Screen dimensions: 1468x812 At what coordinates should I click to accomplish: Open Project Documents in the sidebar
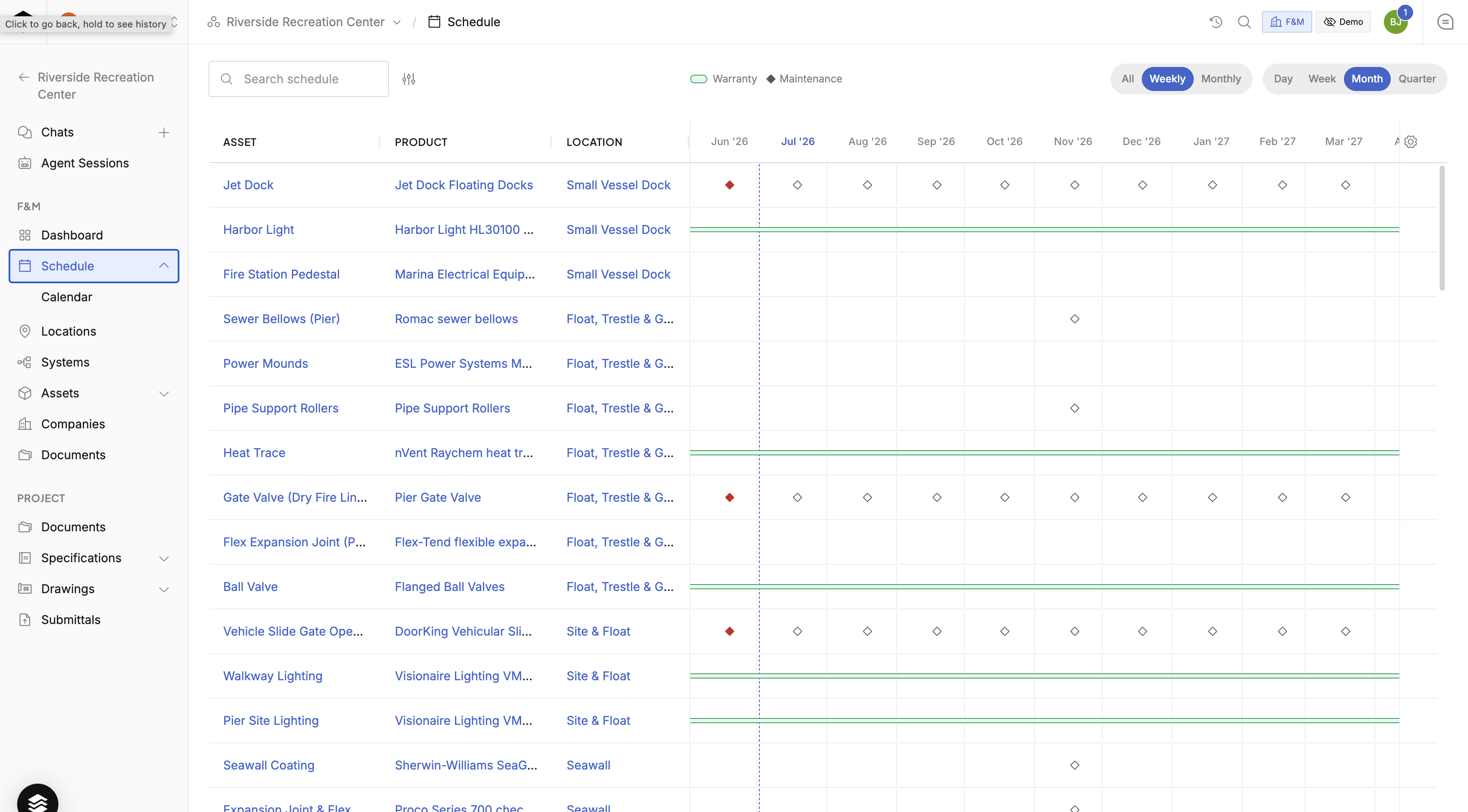pyautogui.click(x=73, y=527)
